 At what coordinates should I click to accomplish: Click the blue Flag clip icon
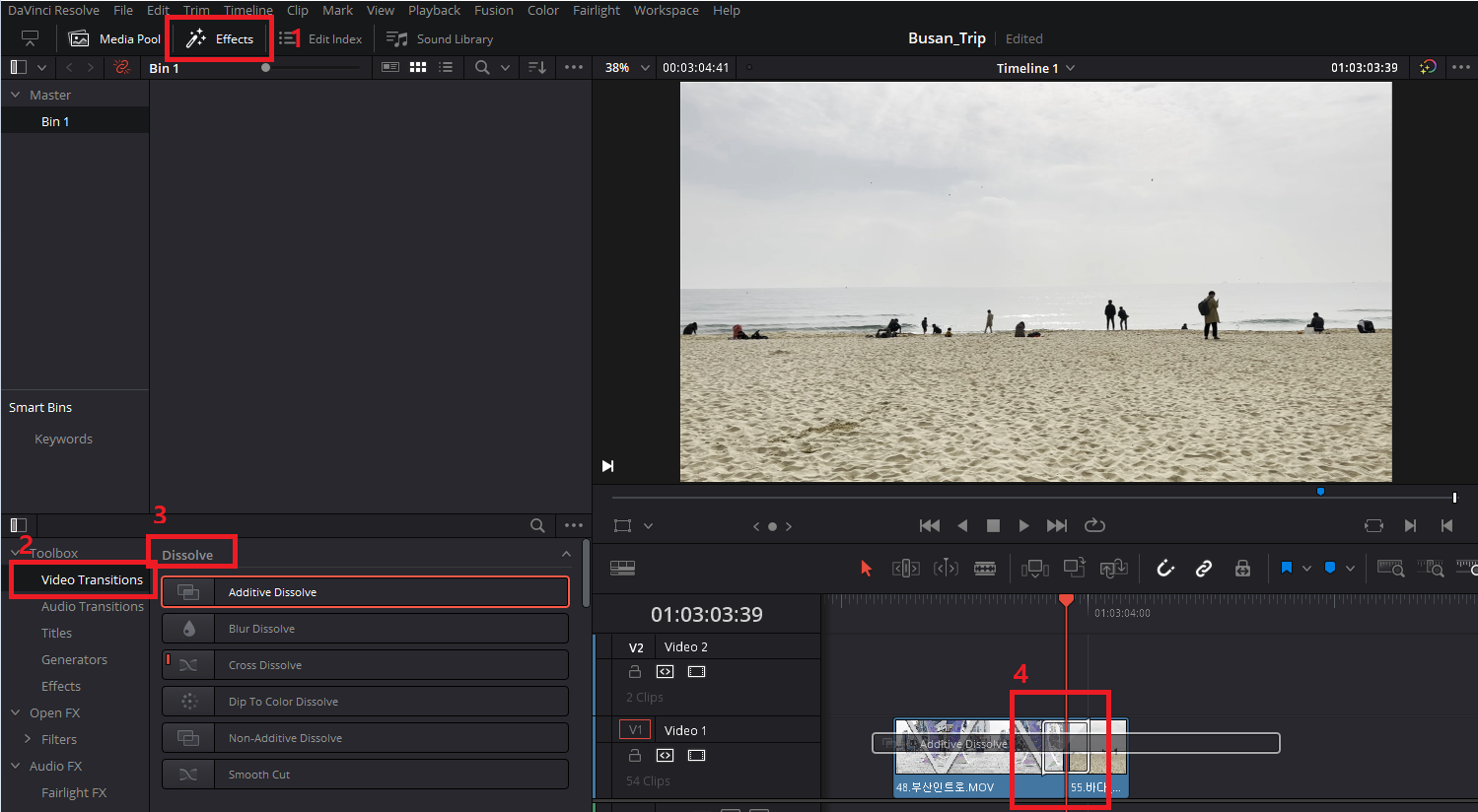(1287, 569)
